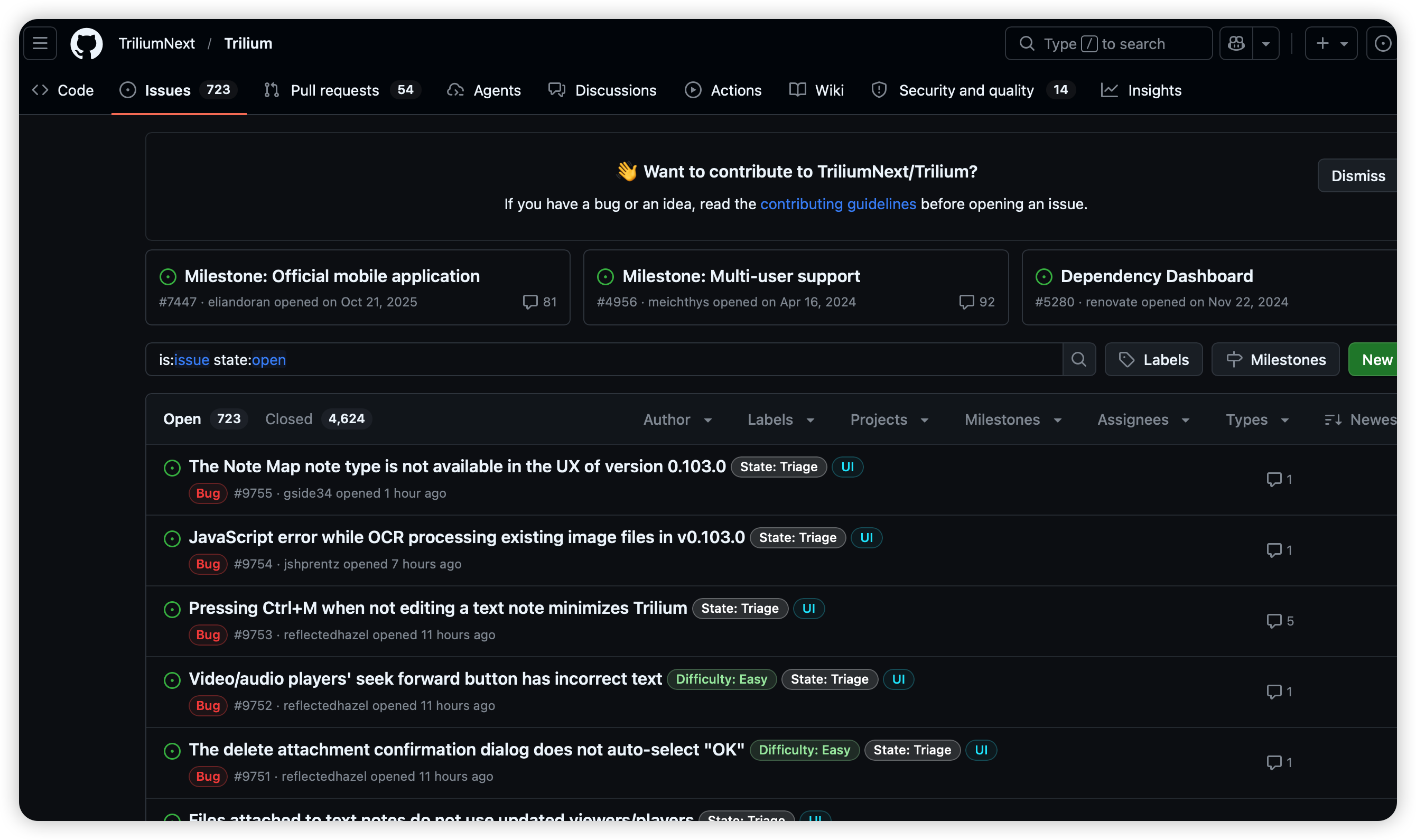Click UI label on OCR processing issue
1416x840 pixels.
point(867,537)
